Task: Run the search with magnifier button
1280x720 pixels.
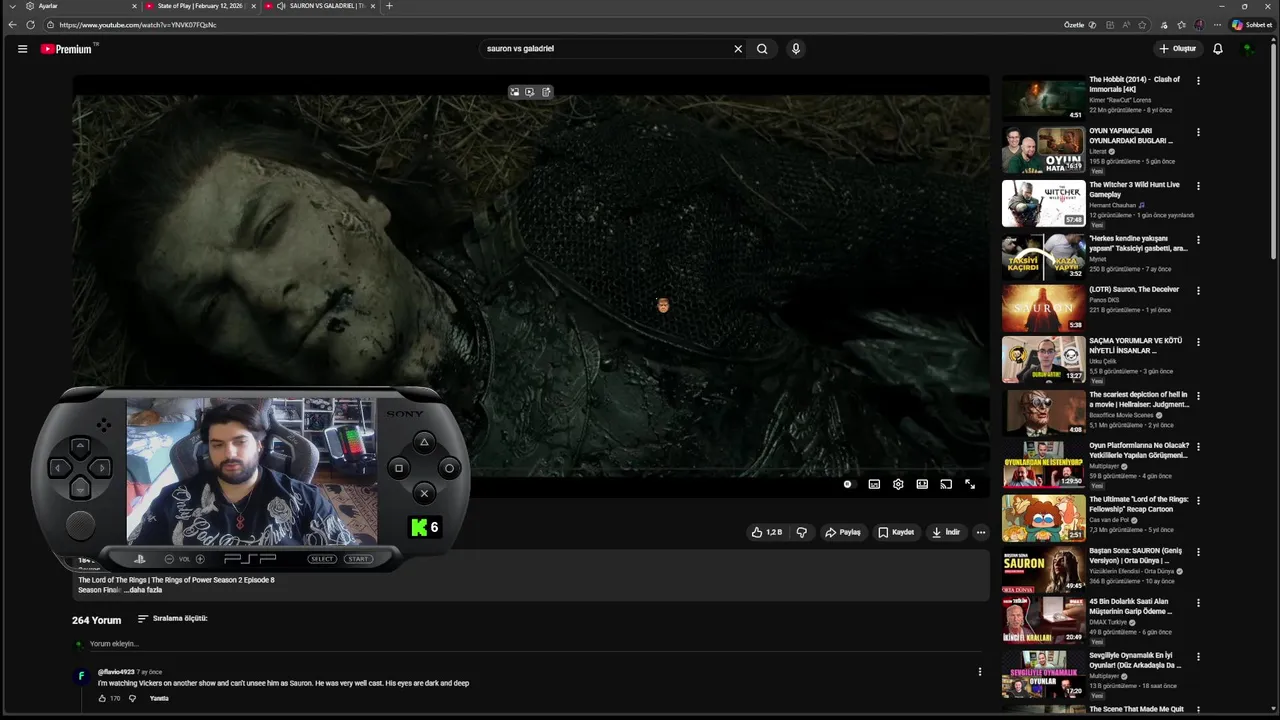Action: click(x=762, y=48)
